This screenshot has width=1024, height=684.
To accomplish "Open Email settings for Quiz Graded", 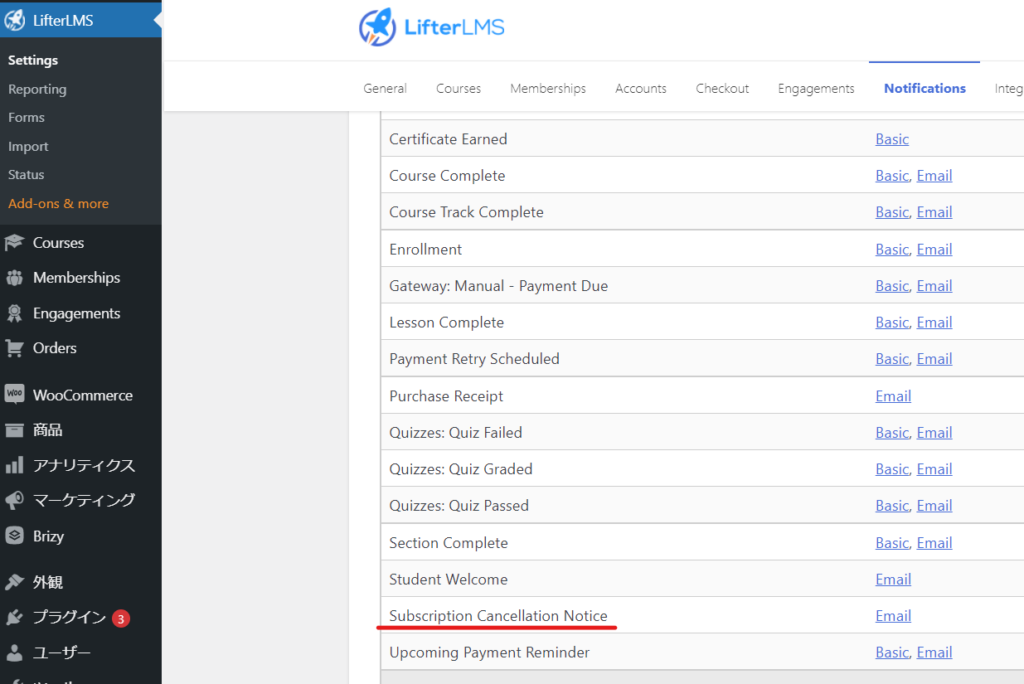I will tap(935, 470).
